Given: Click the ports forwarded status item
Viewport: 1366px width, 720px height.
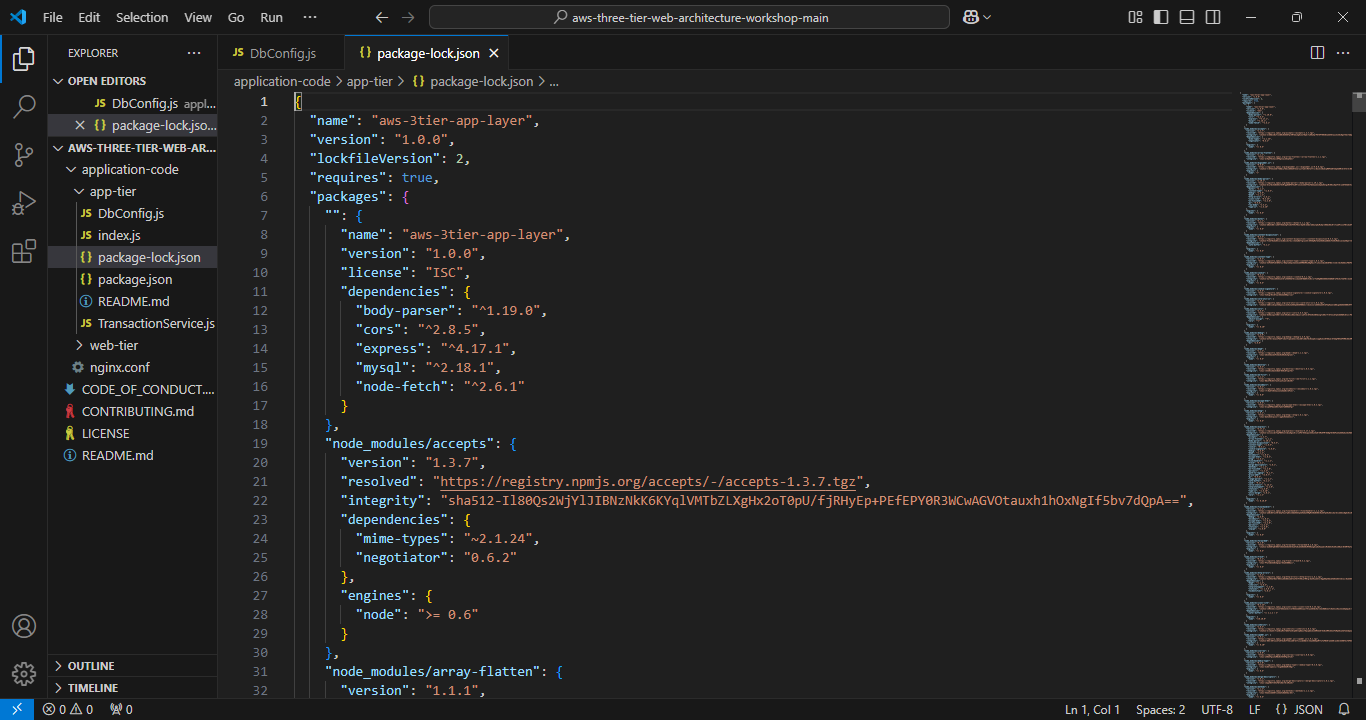Looking at the screenshot, I should coord(121,709).
